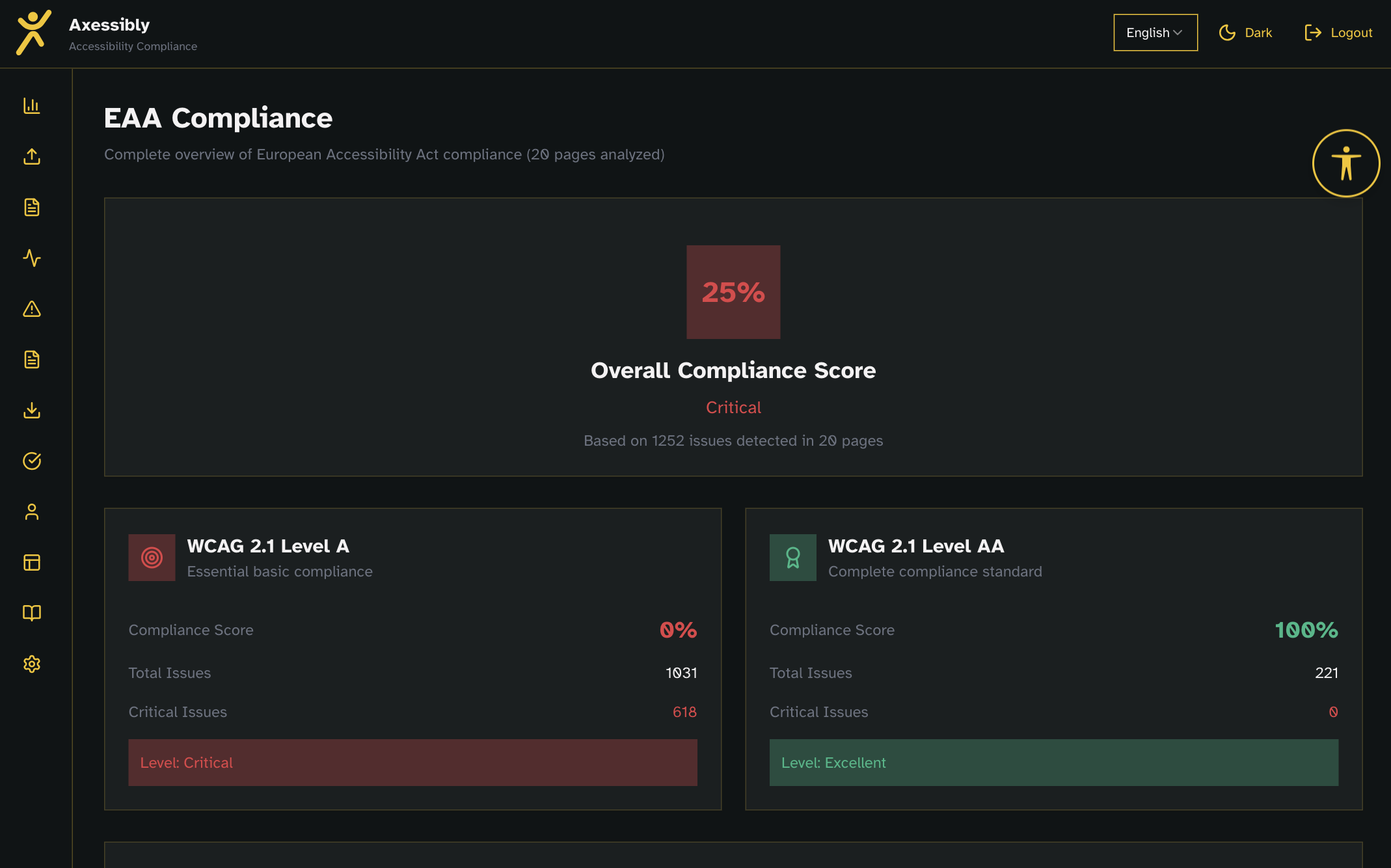Open the issues warning icon in sidebar
1391x868 pixels.
pos(32,309)
